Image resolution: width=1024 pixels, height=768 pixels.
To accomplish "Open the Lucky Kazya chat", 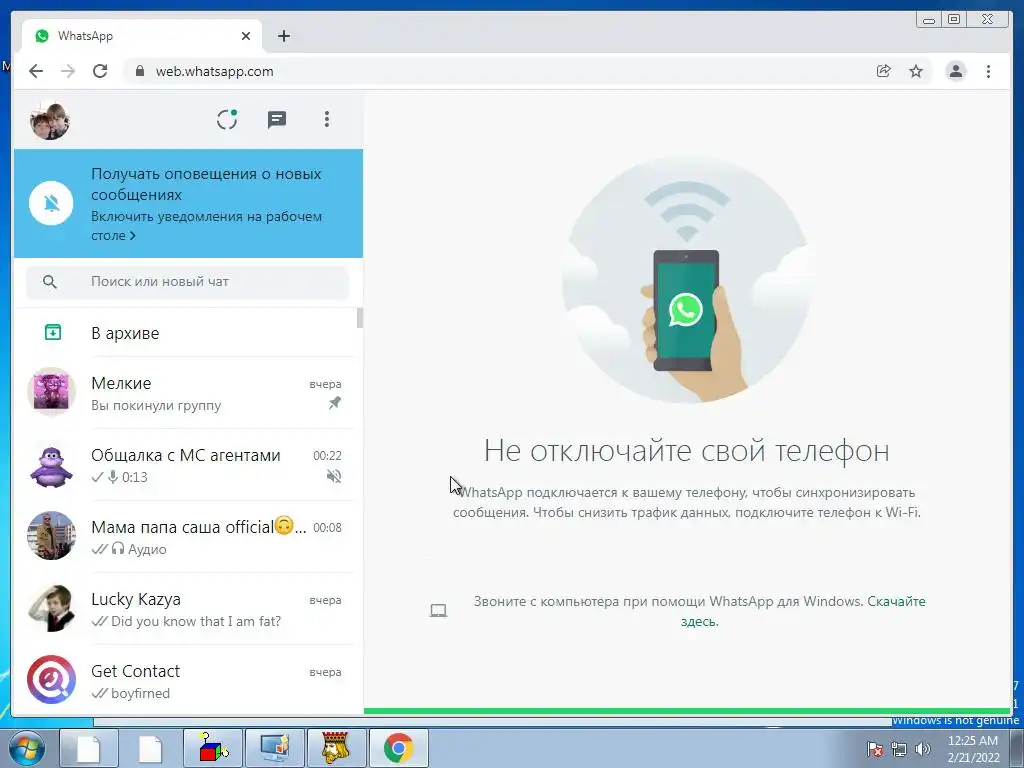I will tap(187, 609).
